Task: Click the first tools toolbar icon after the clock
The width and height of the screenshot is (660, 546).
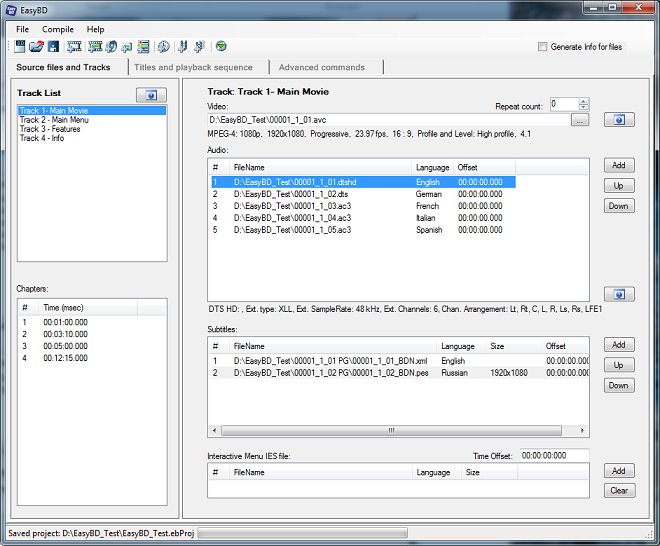Action: coord(183,46)
